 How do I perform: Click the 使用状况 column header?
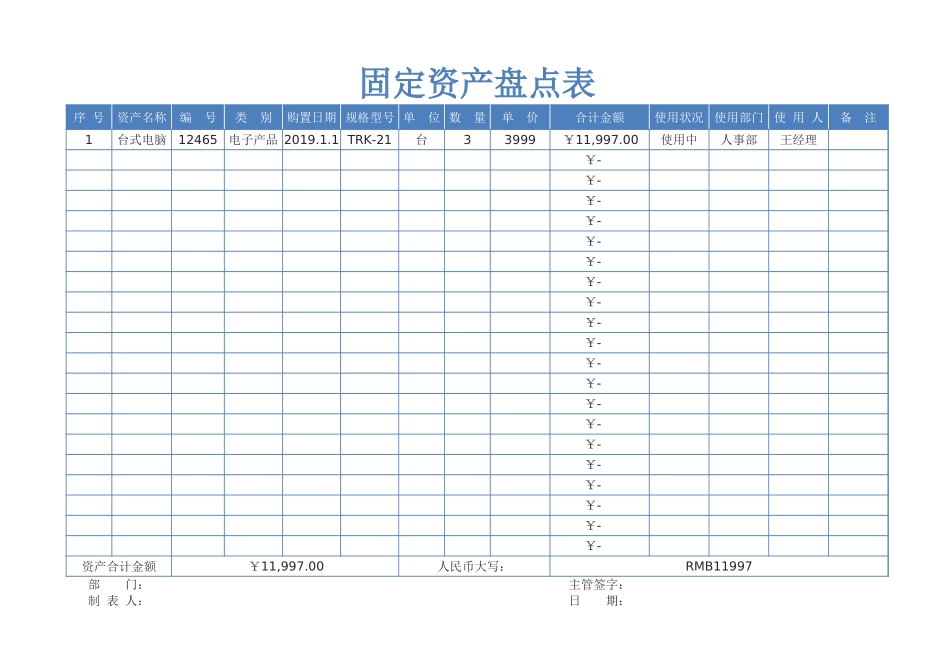[679, 116]
